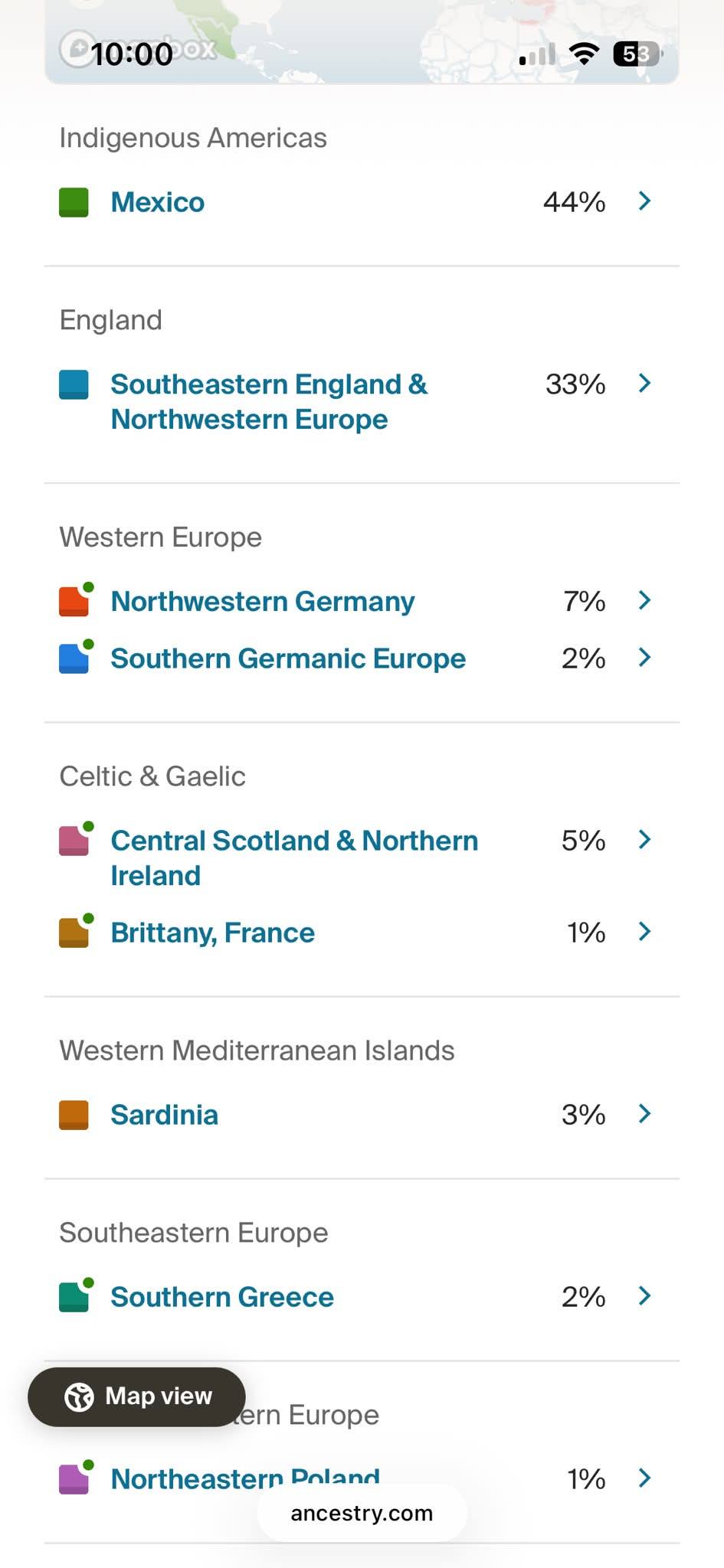Tap the blue Southern Germanic Europe icon
This screenshot has width=724, height=1568.
75,657
